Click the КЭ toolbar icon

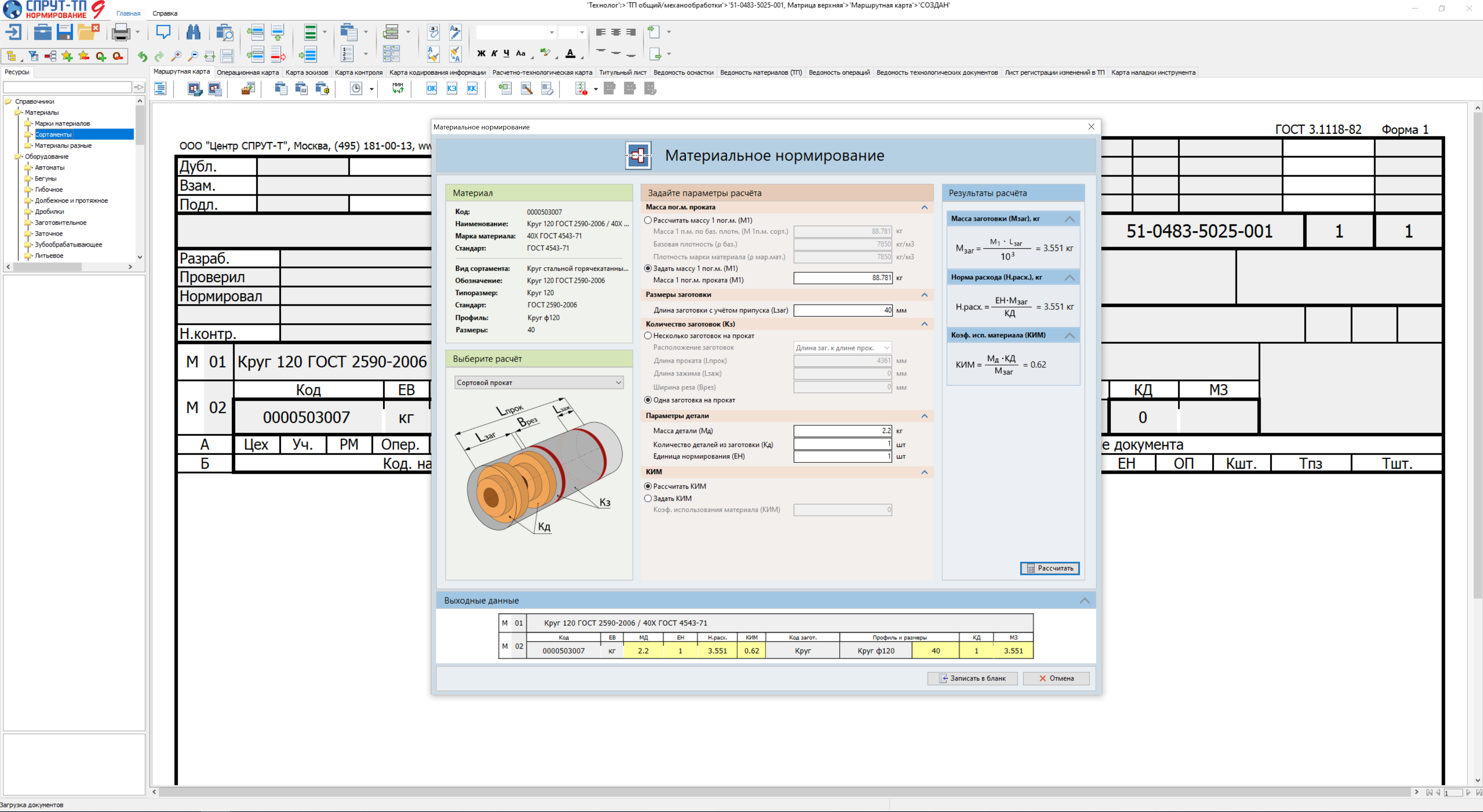[x=452, y=89]
